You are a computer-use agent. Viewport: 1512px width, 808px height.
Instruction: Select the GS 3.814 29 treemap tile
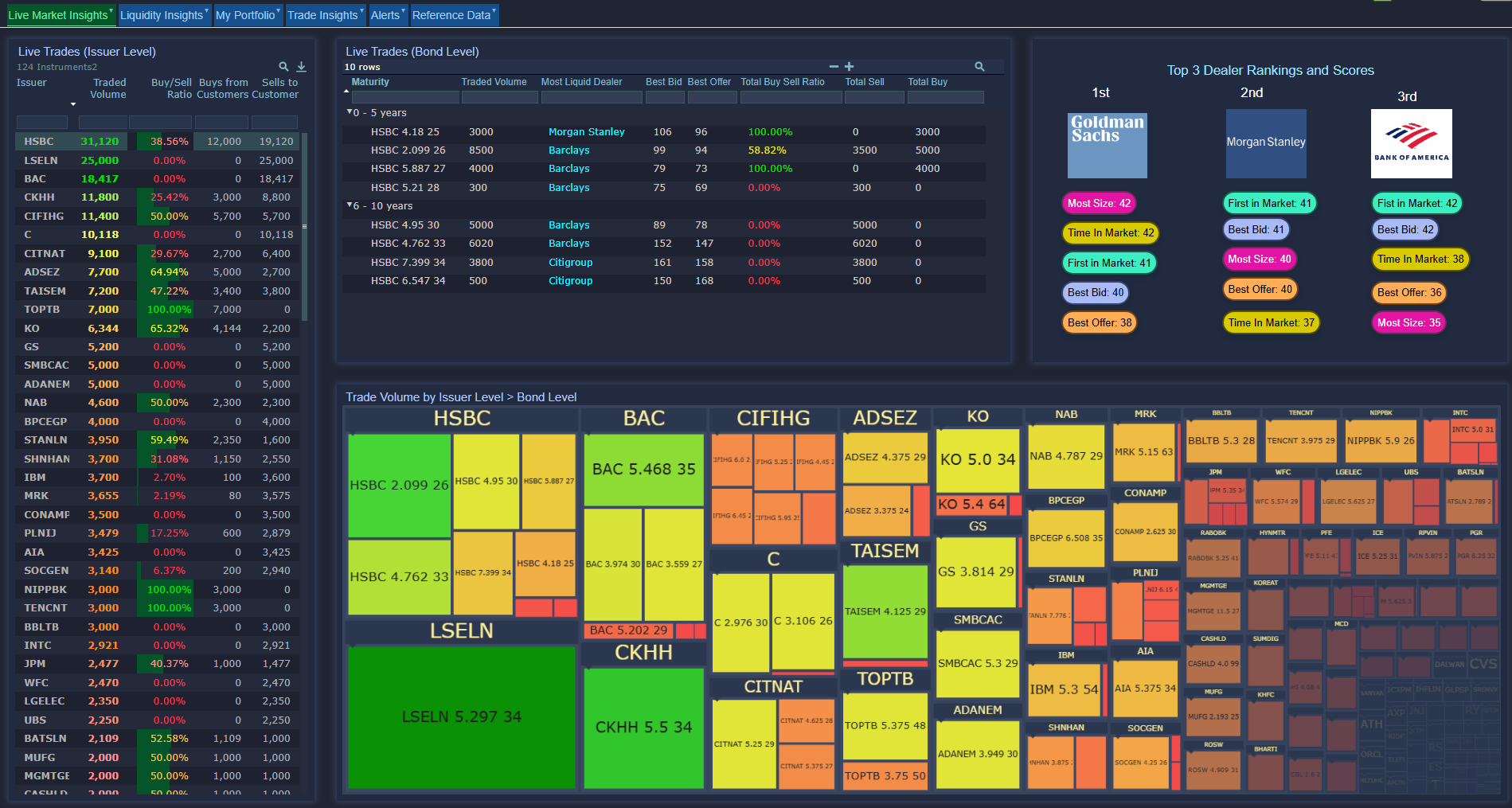(975, 572)
